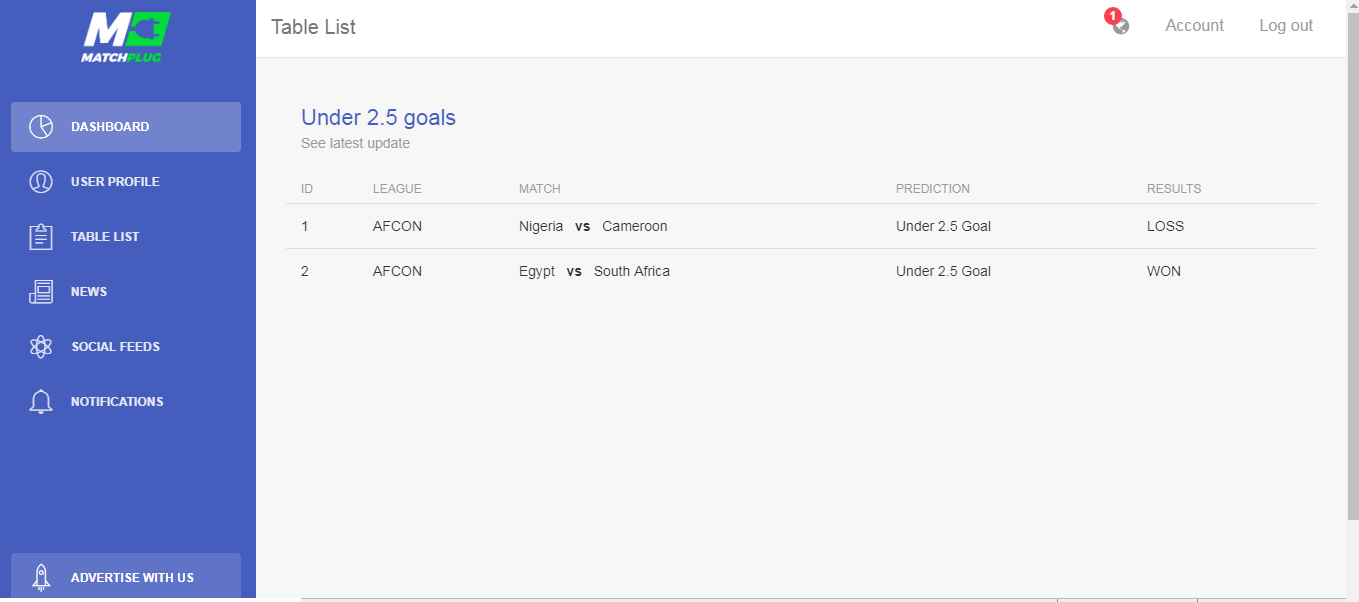Click the Notifications bell icon

click(x=41, y=402)
